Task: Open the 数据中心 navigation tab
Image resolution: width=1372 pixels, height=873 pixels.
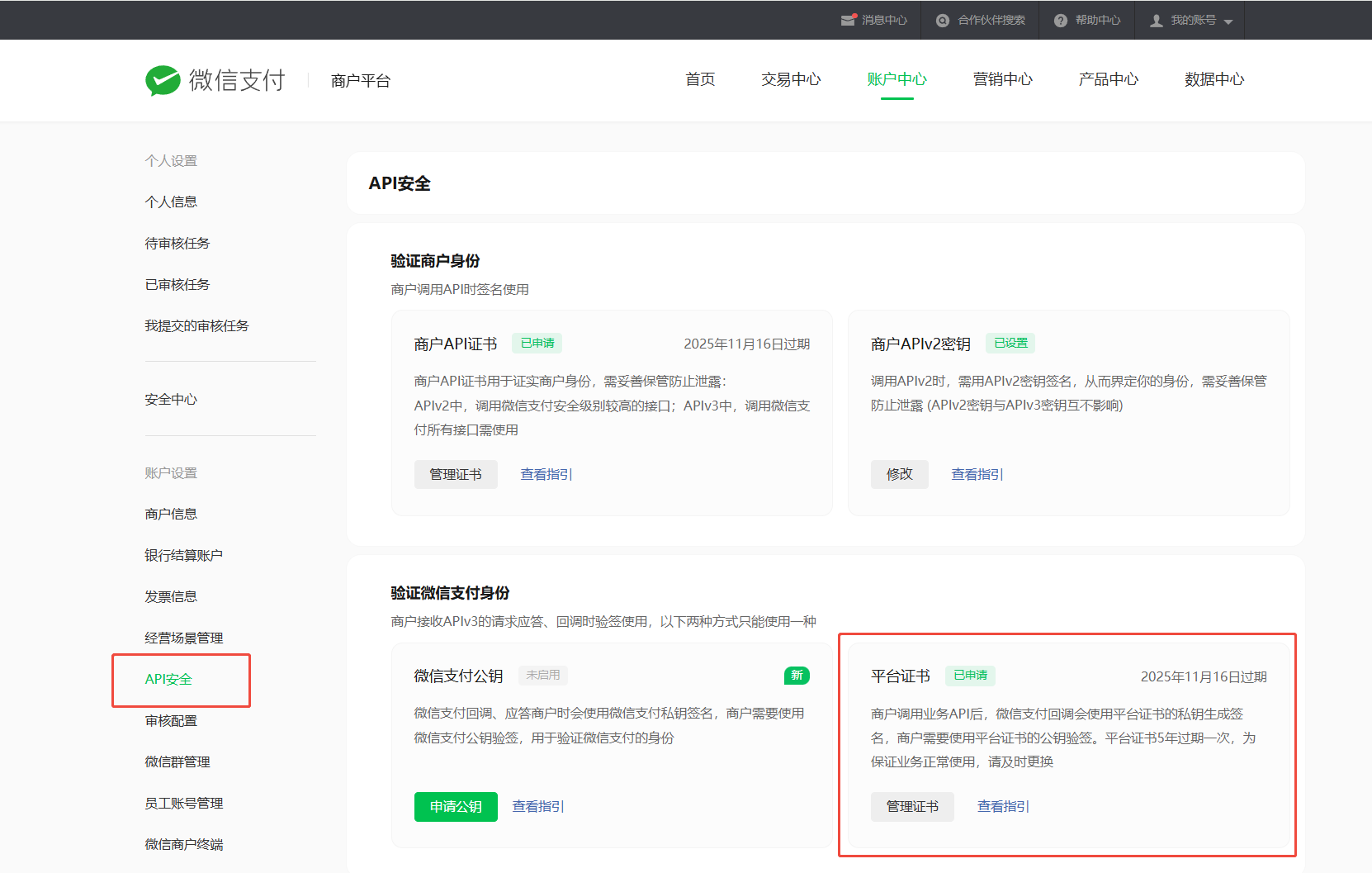Action: click(x=1214, y=79)
